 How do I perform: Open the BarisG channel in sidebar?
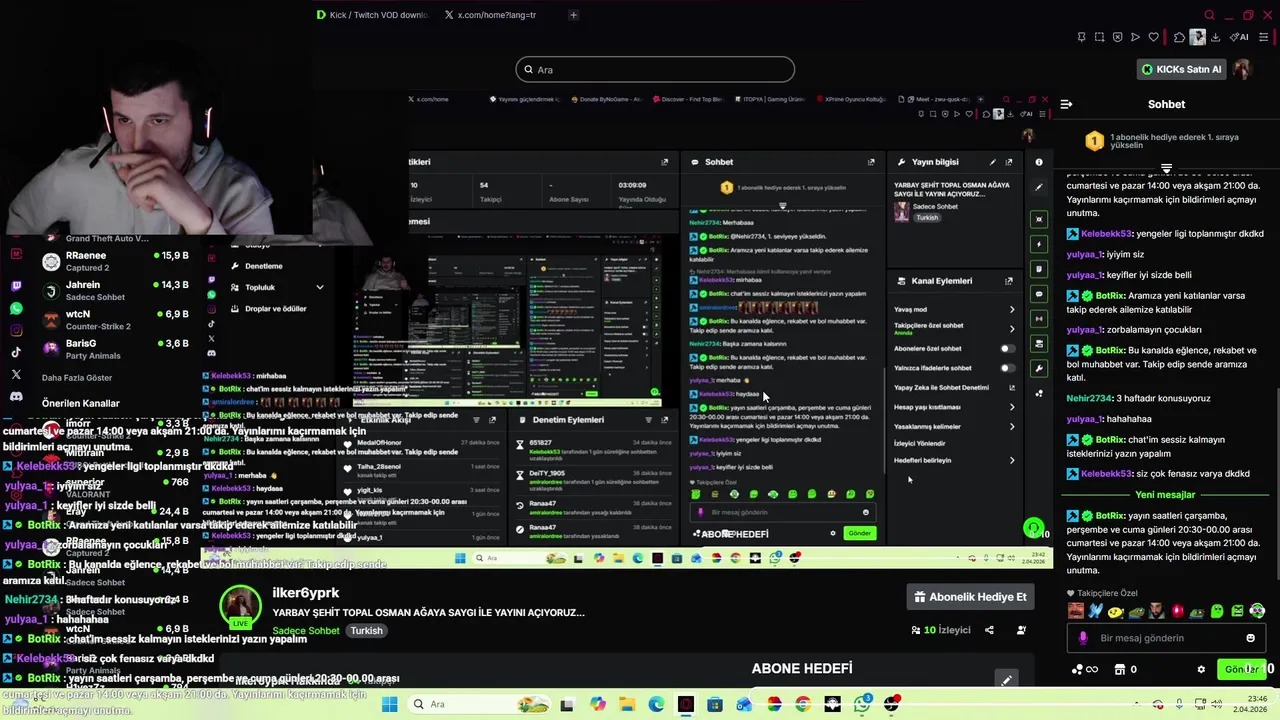[115, 349]
